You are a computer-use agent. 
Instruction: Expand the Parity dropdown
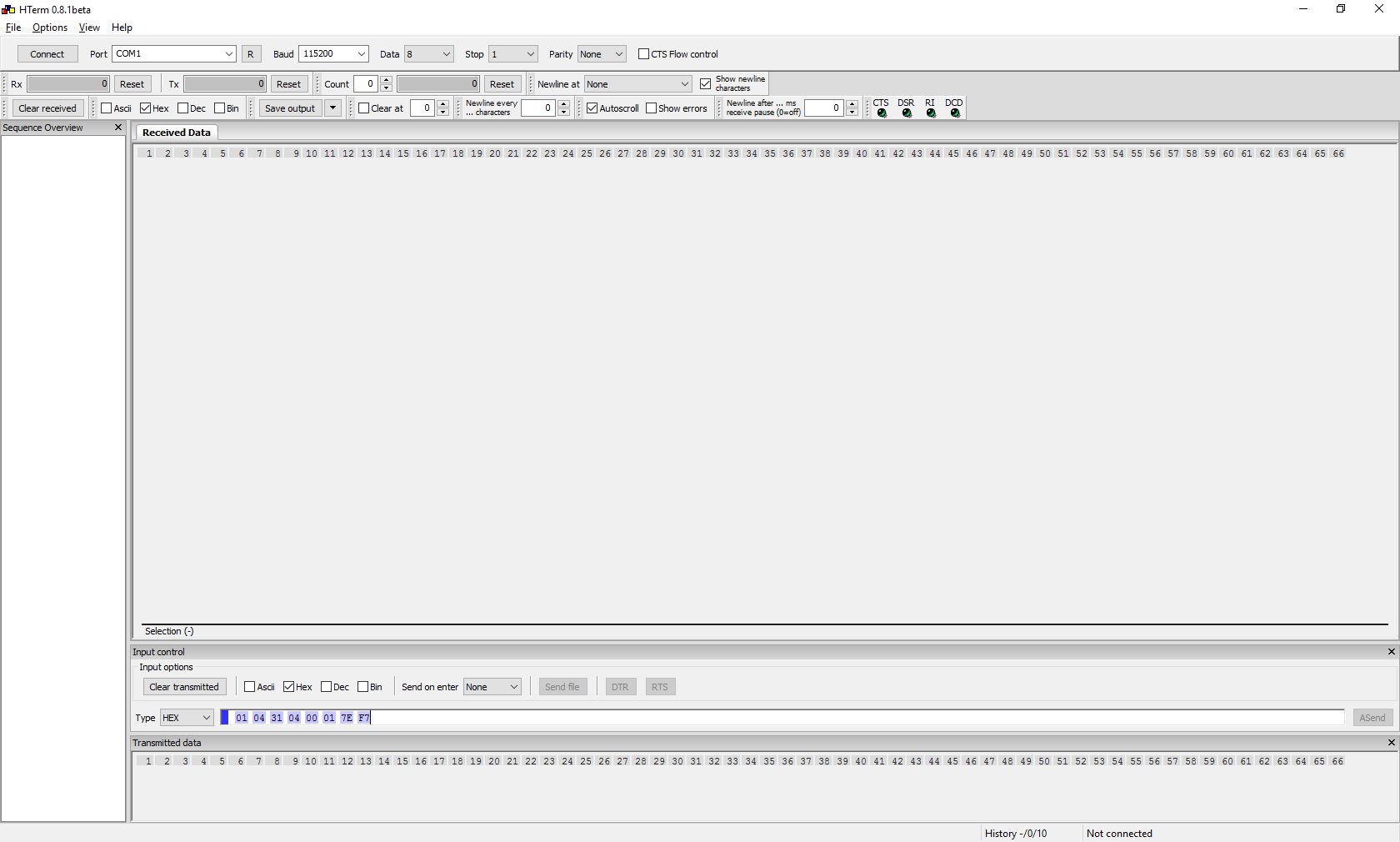pos(618,54)
